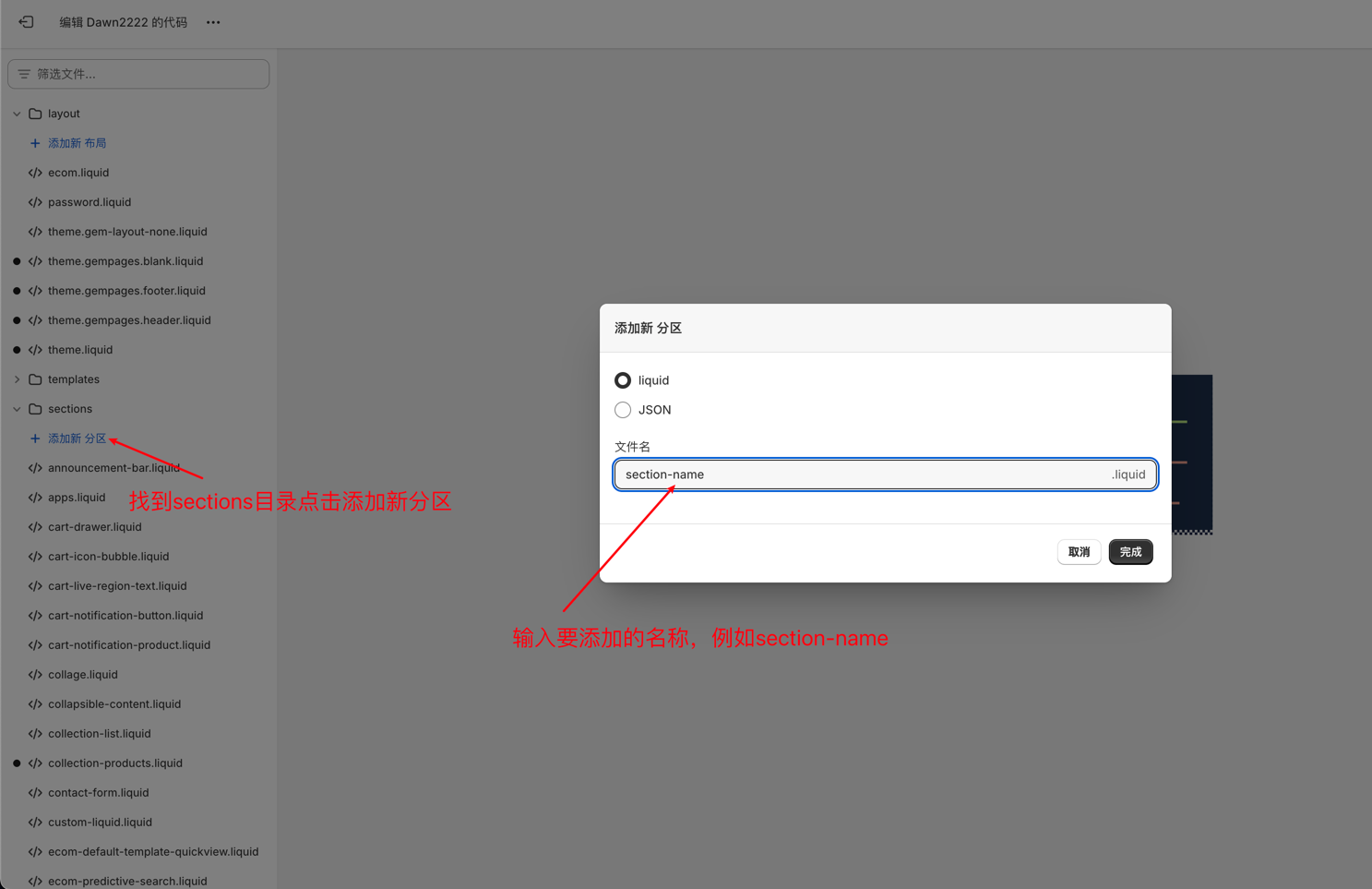The height and width of the screenshot is (889, 1372).
Task: Click the filter icon in the search box
Action: point(24,74)
